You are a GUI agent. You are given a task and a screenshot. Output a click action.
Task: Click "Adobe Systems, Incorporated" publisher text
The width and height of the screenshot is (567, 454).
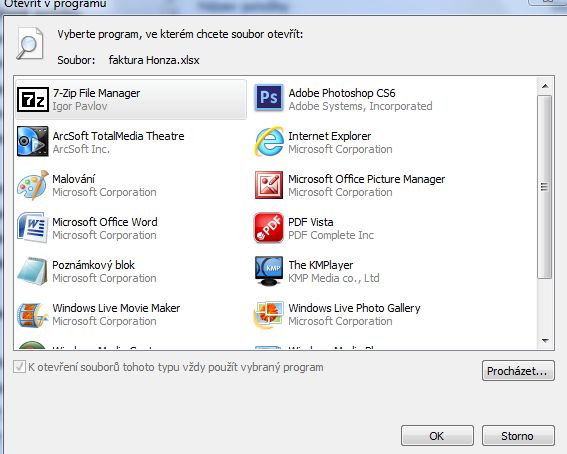[360, 106]
